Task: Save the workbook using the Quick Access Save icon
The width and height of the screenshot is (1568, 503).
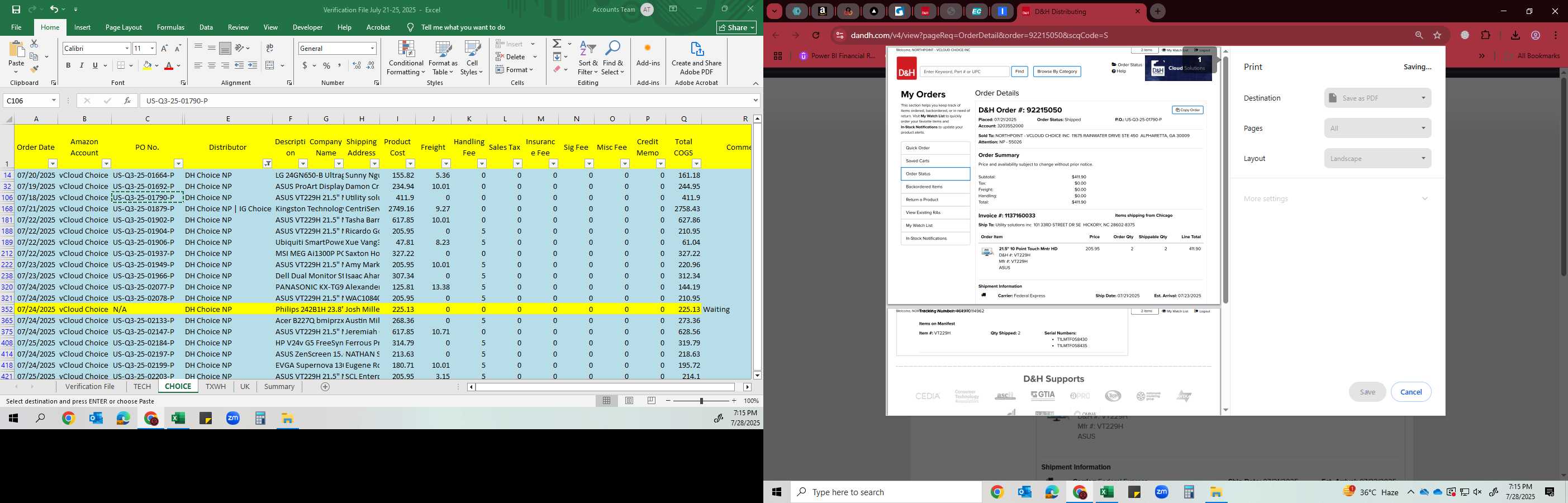Action: pos(16,9)
